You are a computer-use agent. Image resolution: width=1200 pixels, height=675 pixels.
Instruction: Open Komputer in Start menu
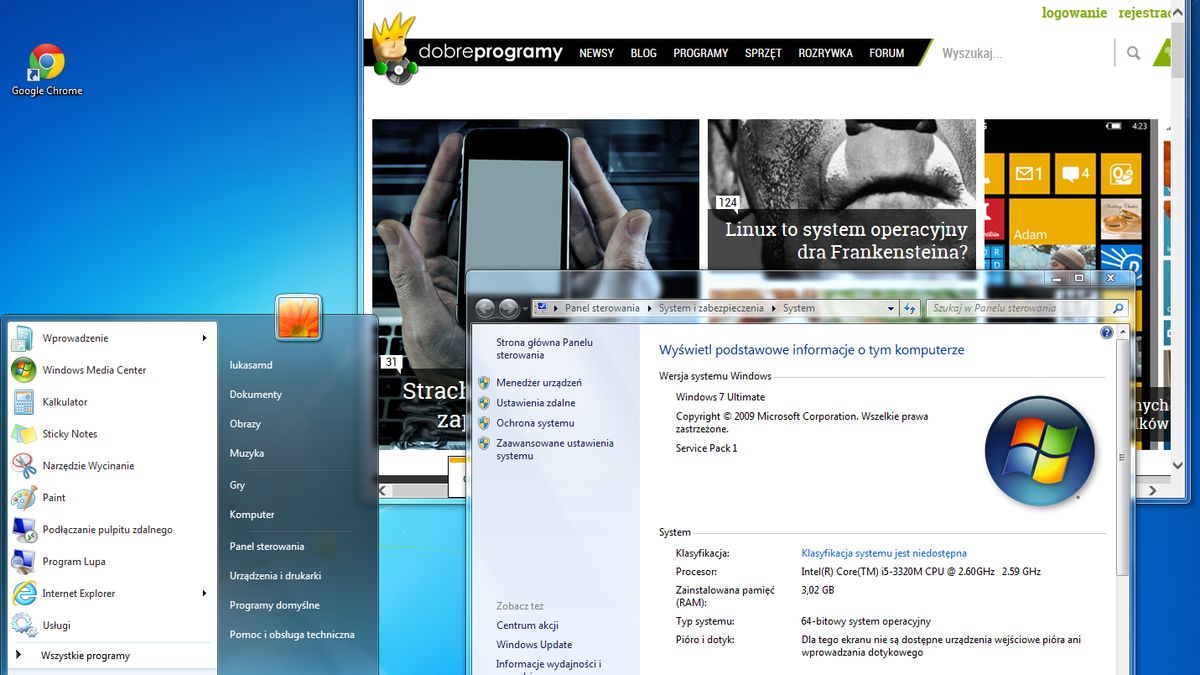[252, 515]
